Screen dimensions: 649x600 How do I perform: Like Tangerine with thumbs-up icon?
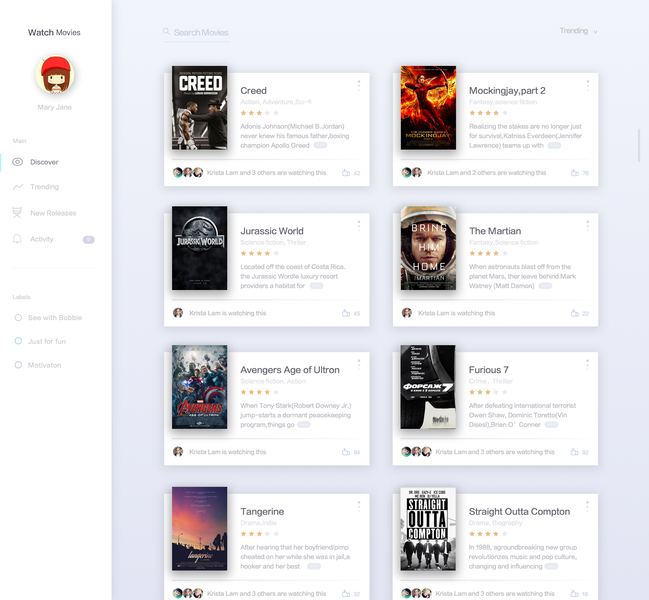click(346, 594)
